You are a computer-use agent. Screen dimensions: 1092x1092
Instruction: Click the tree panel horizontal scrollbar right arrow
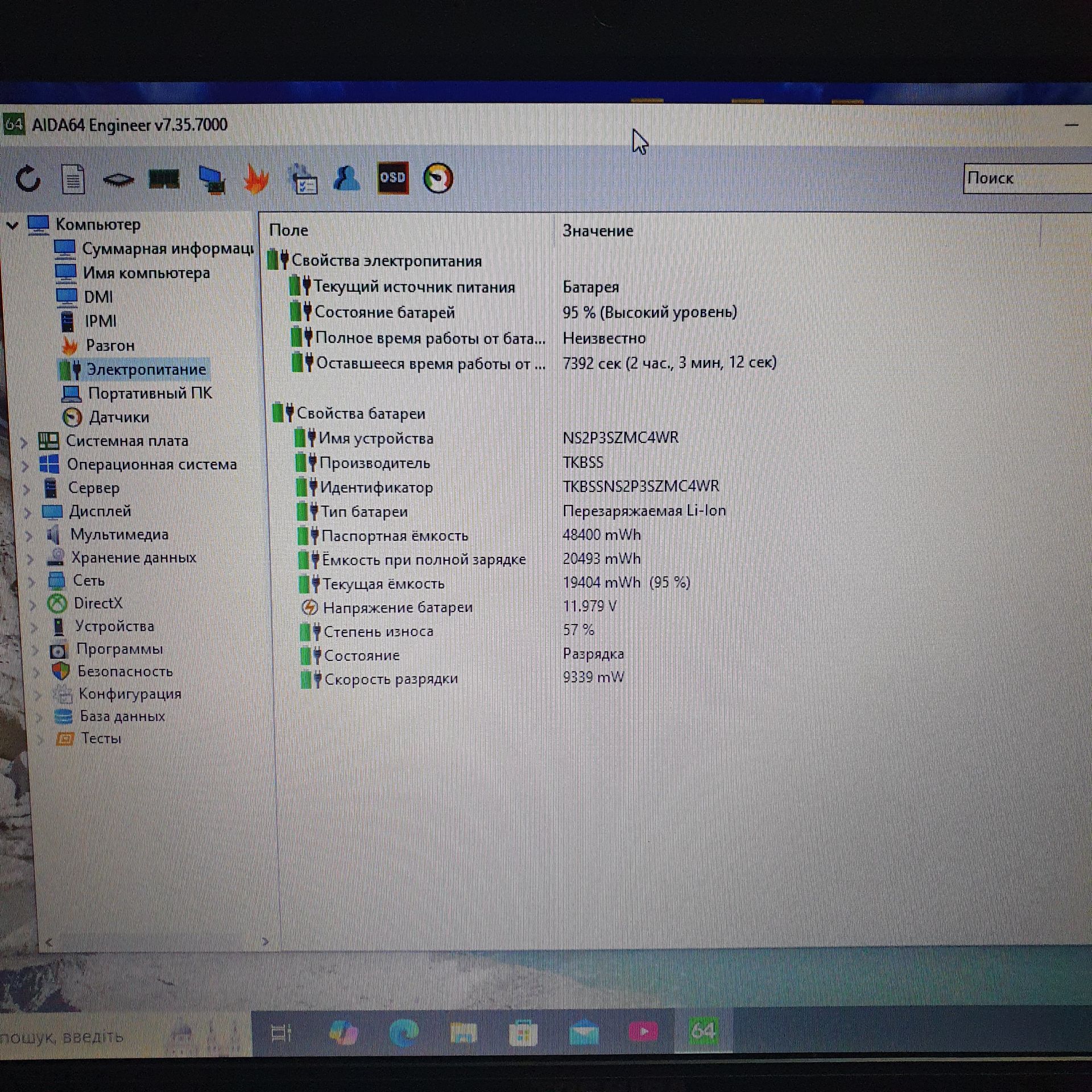click(265, 941)
